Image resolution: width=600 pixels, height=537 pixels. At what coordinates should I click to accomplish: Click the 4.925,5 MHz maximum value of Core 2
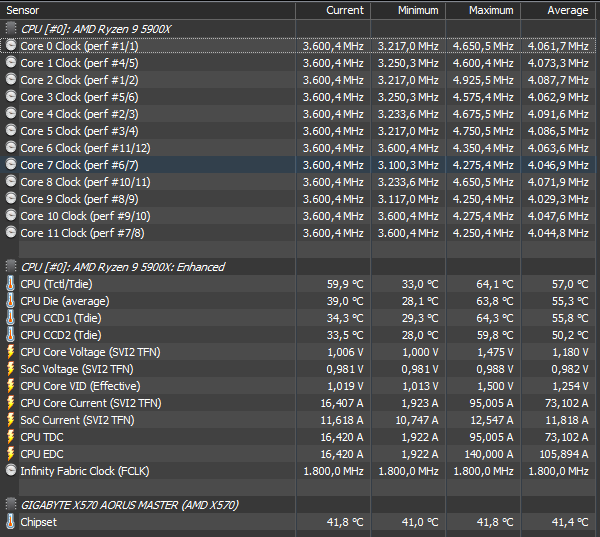483,80
